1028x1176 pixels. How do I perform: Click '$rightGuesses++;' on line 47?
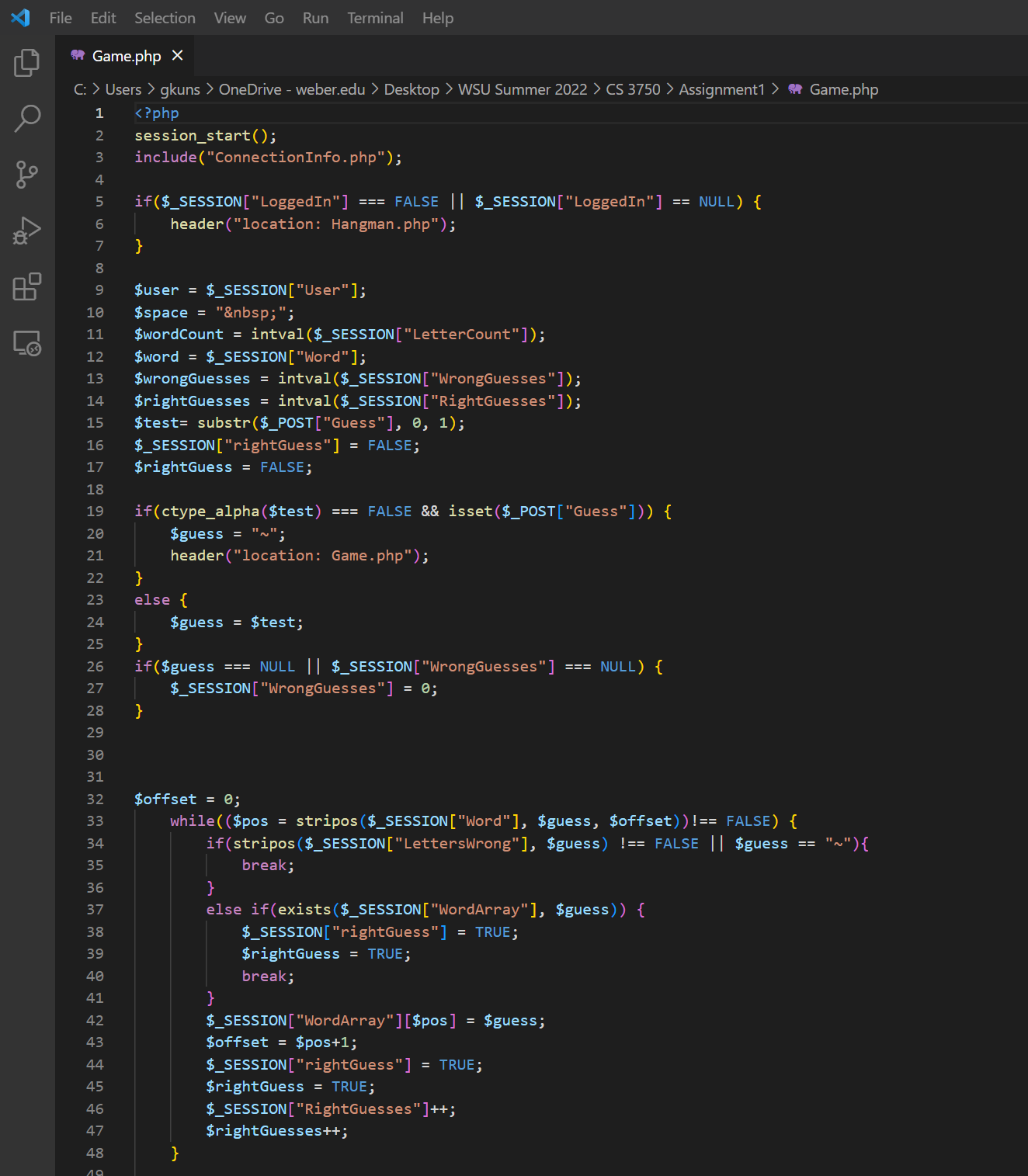click(277, 1131)
